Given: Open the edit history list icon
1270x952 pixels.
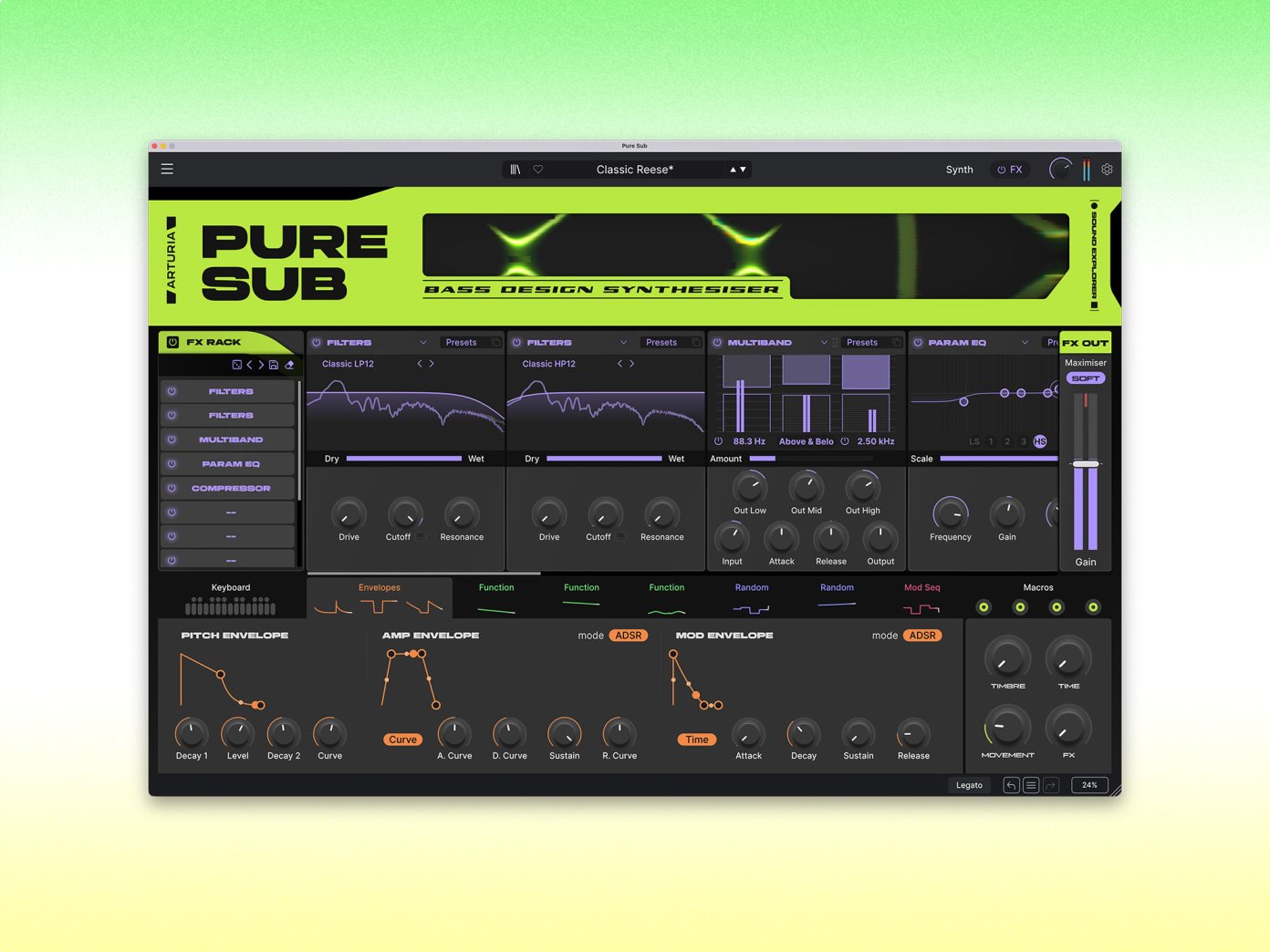Looking at the screenshot, I should point(1031,785).
